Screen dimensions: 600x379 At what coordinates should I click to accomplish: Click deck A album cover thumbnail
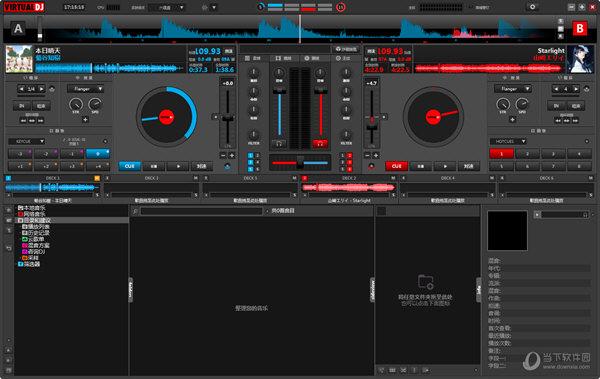point(19,59)
